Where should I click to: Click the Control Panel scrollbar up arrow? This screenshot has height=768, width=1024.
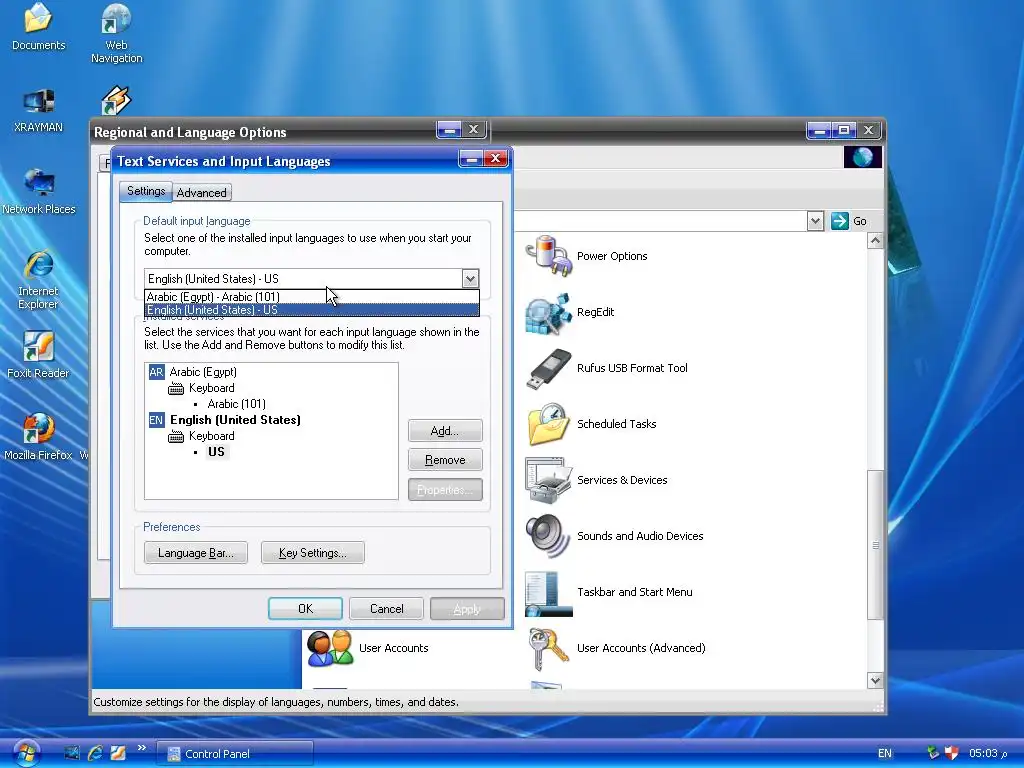point(875,240)
